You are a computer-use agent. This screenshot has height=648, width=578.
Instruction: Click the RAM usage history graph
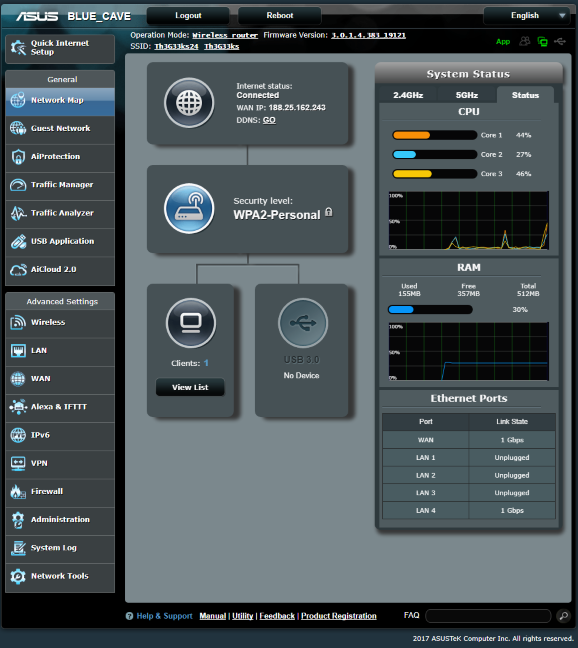click(469, 351)
